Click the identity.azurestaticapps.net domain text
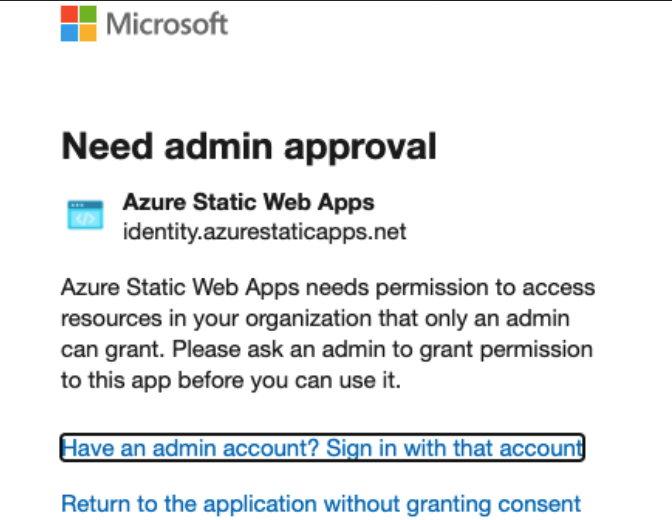Screen dimensions: 672x520 click(264, 232)
